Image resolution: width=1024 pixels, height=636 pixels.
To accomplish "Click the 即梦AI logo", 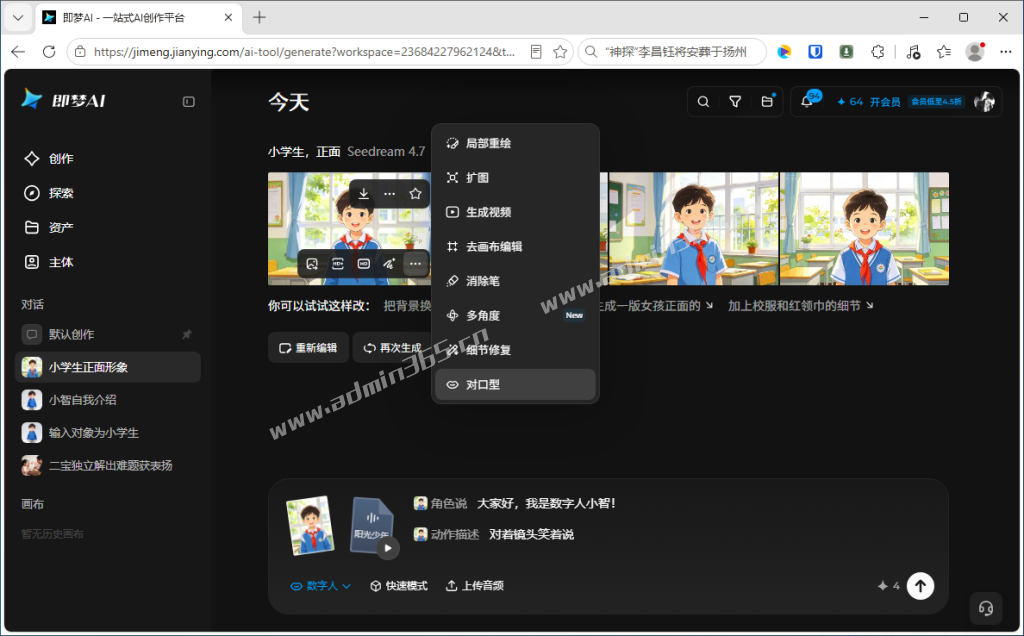I will pos(63,100).
